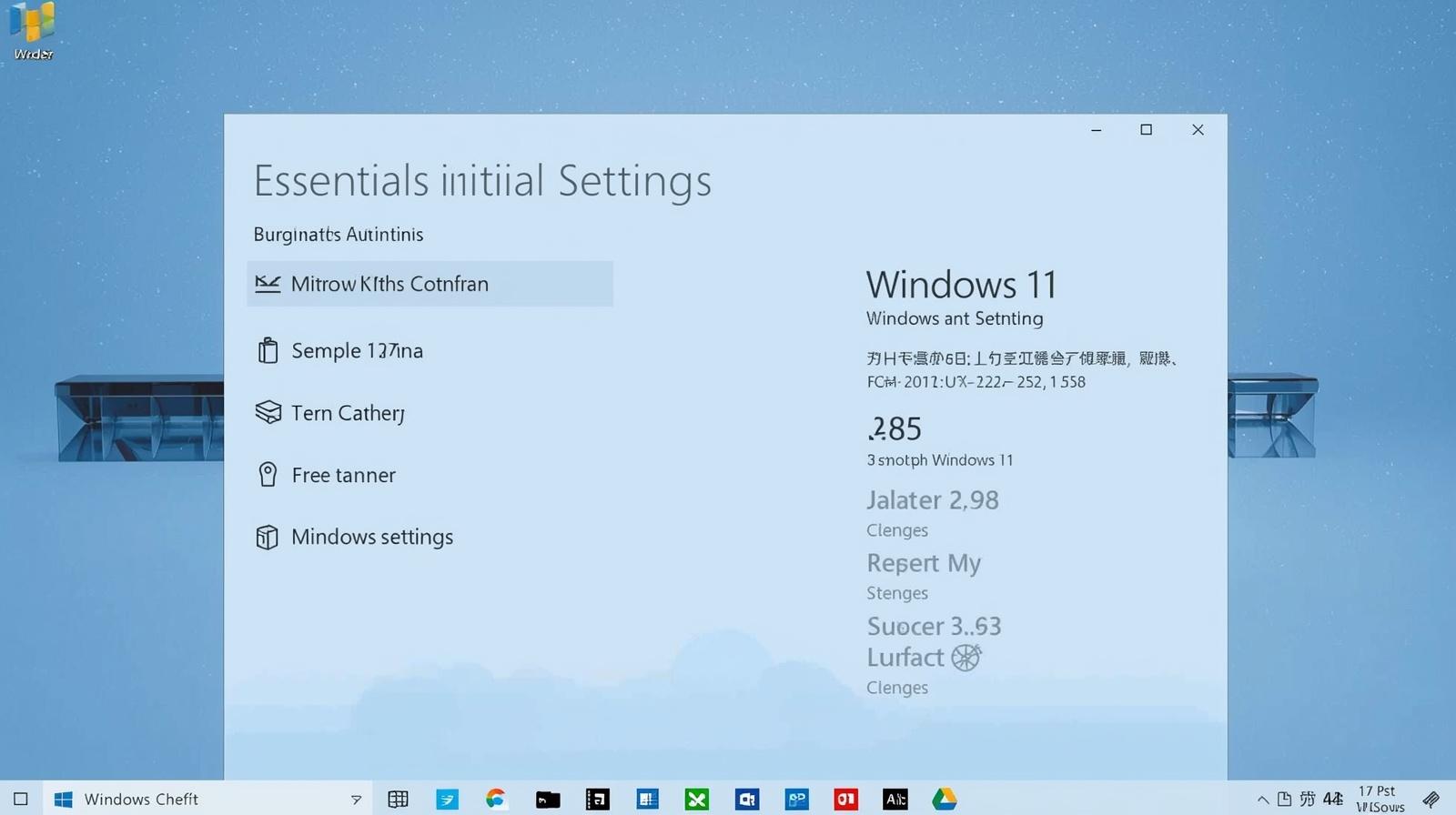Click the Tern Catherj layers icon
Image resolution: width=1456 pixels, height=815 pixels.
pyautogui.click(x=268, y=413)
